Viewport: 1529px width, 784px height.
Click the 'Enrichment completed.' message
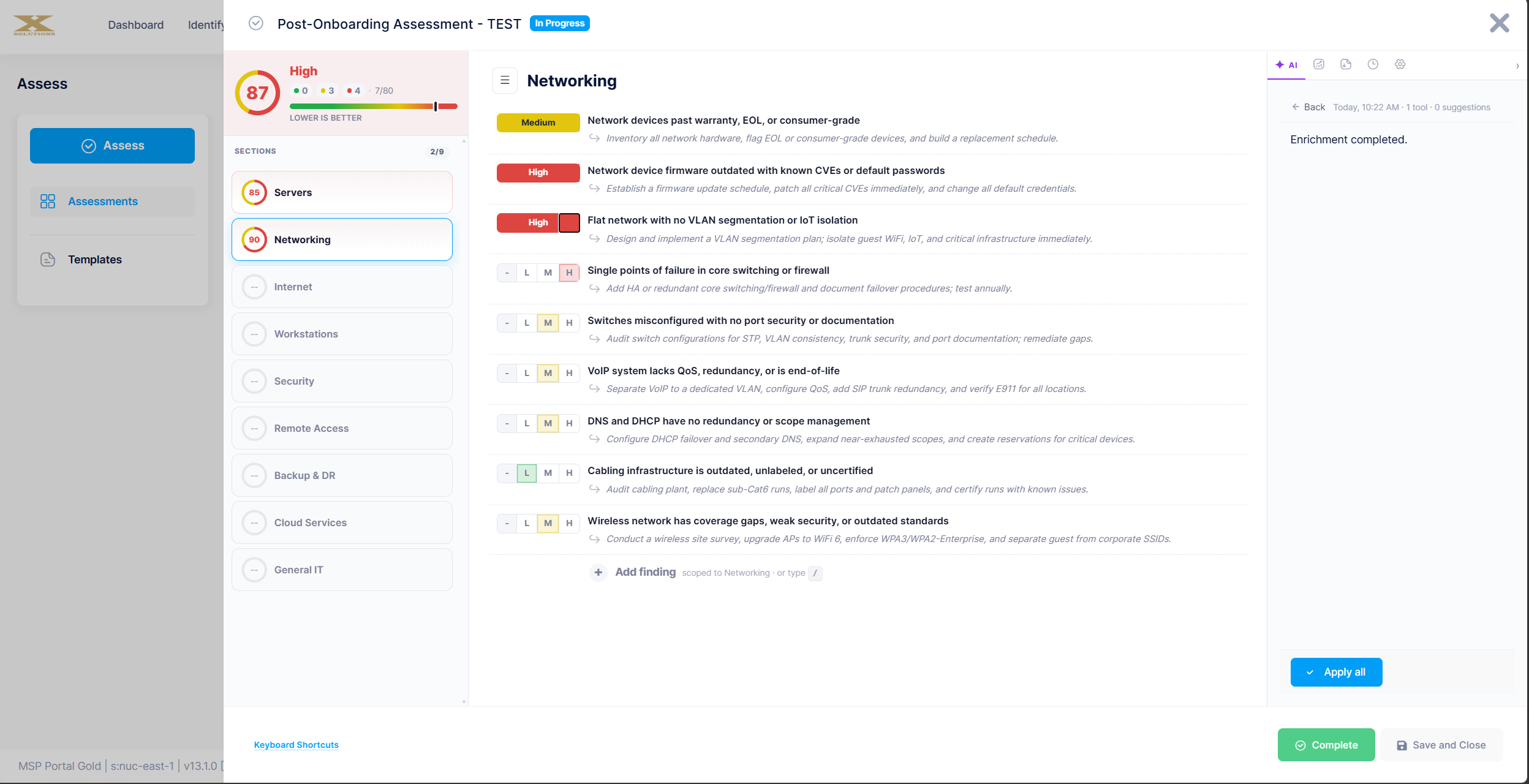[1348, 140]
